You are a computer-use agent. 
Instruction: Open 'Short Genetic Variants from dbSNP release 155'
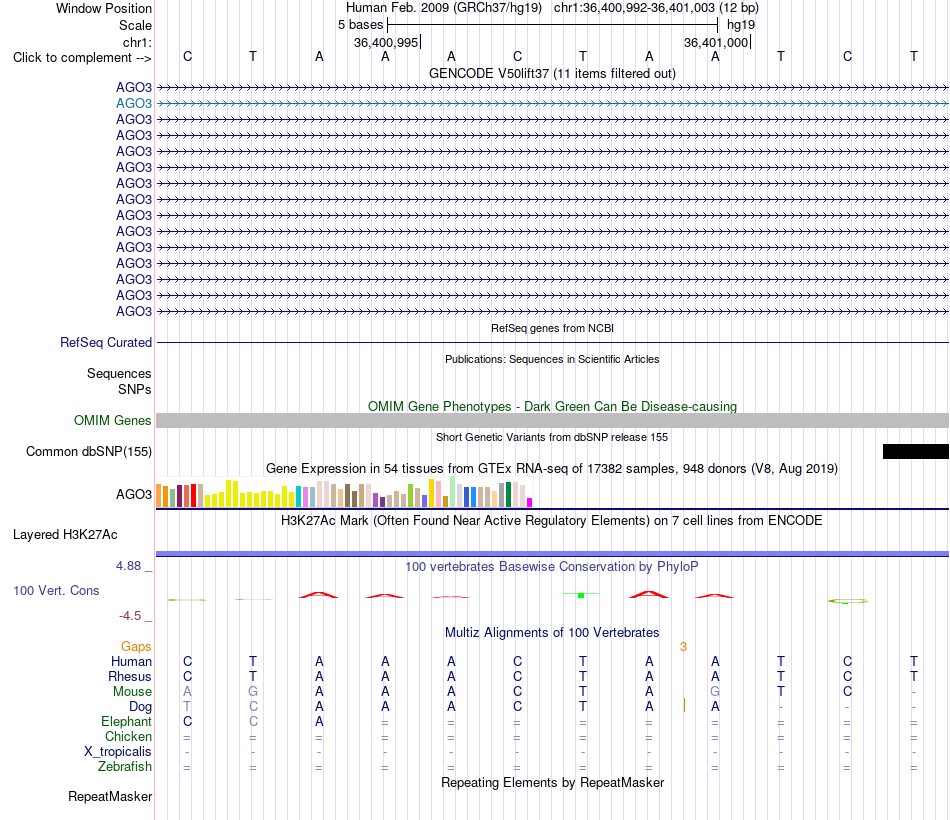coord(552,437)
